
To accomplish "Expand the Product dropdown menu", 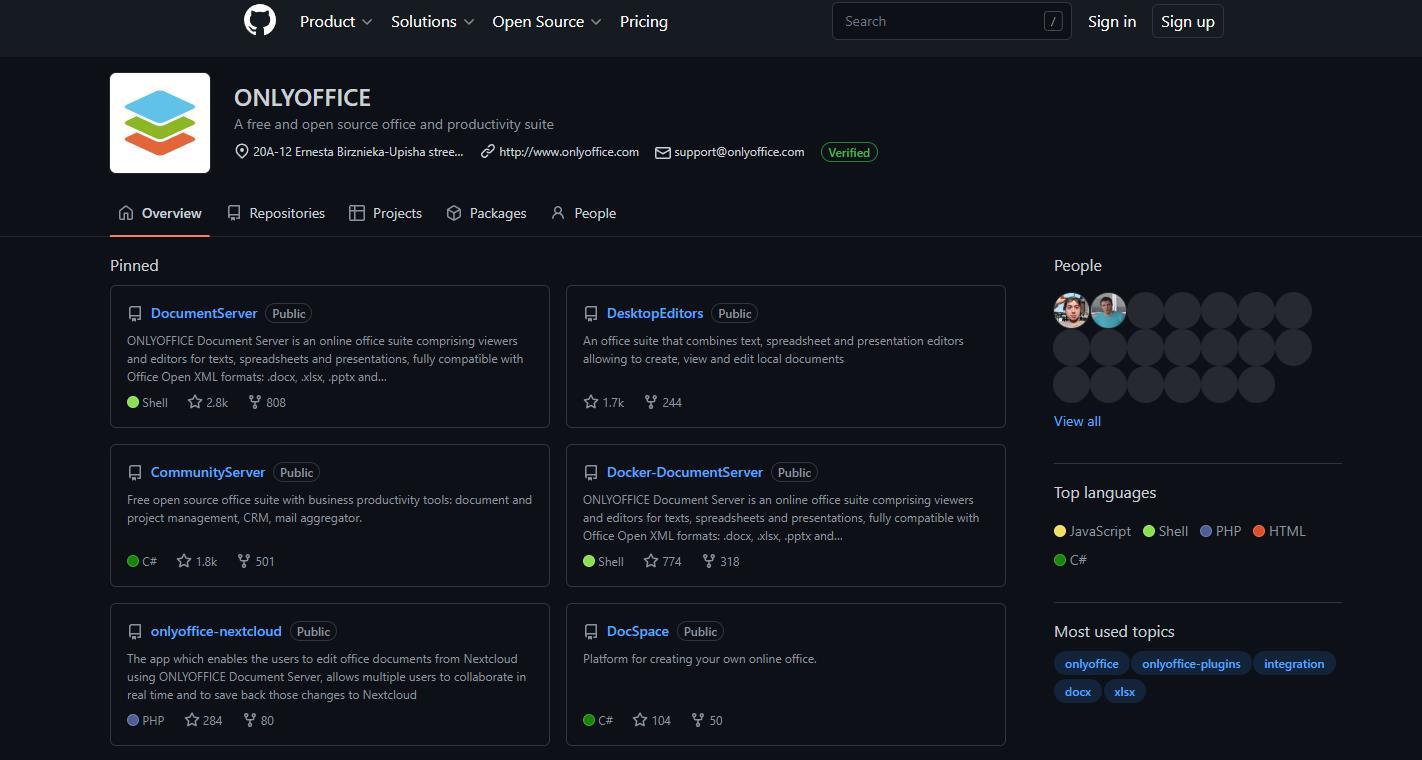I will (336, 21).
